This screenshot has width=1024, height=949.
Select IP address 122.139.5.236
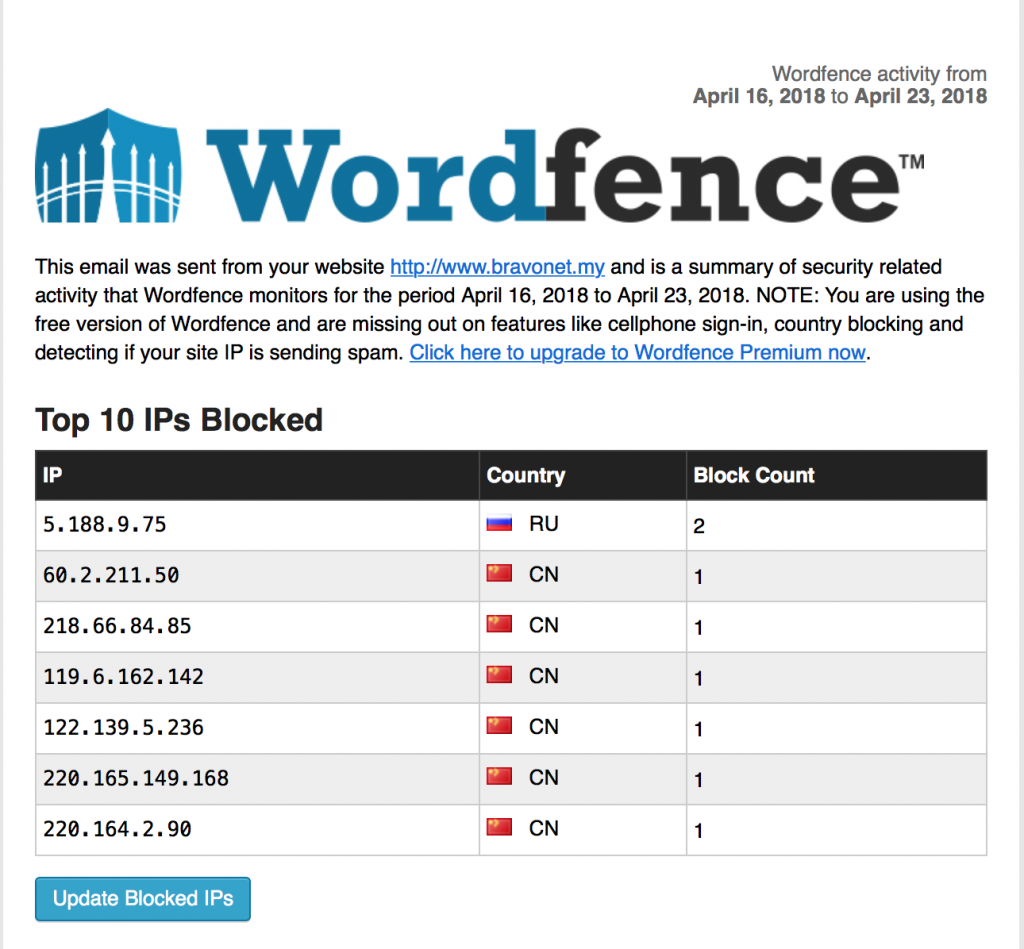pyautogui.click(x=123, y=728)
